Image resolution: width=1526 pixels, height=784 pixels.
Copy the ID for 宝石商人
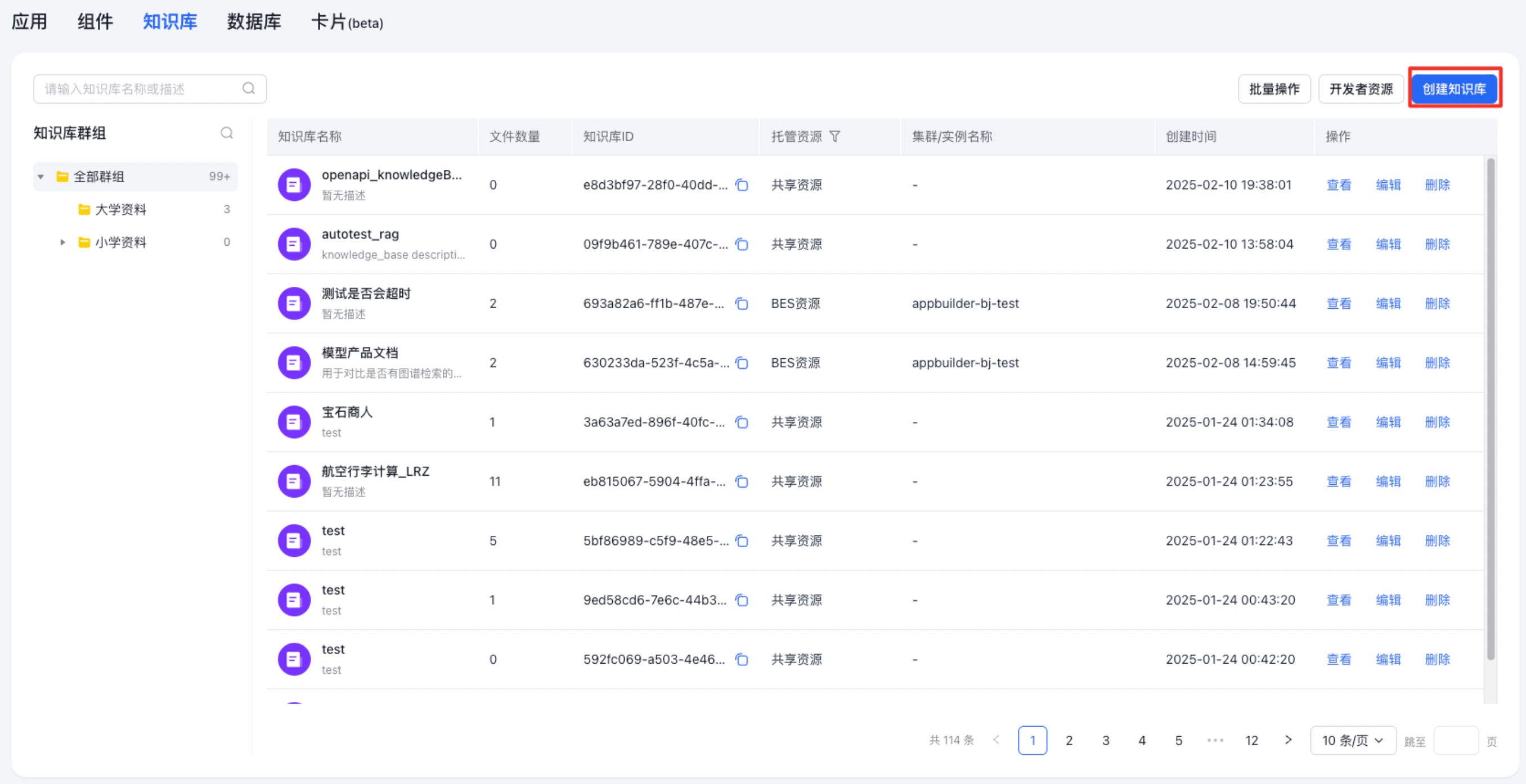[742, 422]
